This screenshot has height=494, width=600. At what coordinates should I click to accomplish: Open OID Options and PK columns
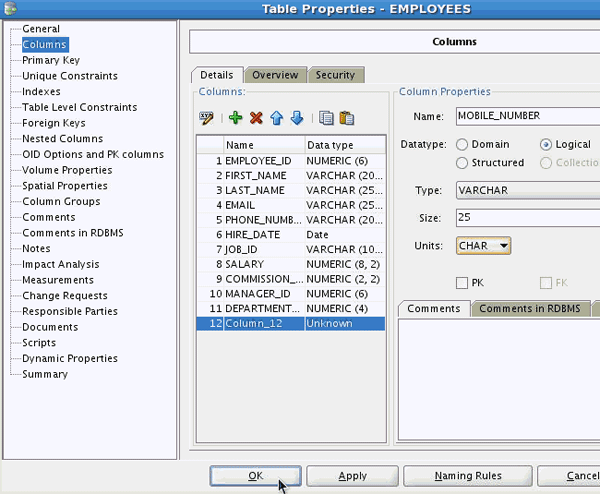coord(93,155)
